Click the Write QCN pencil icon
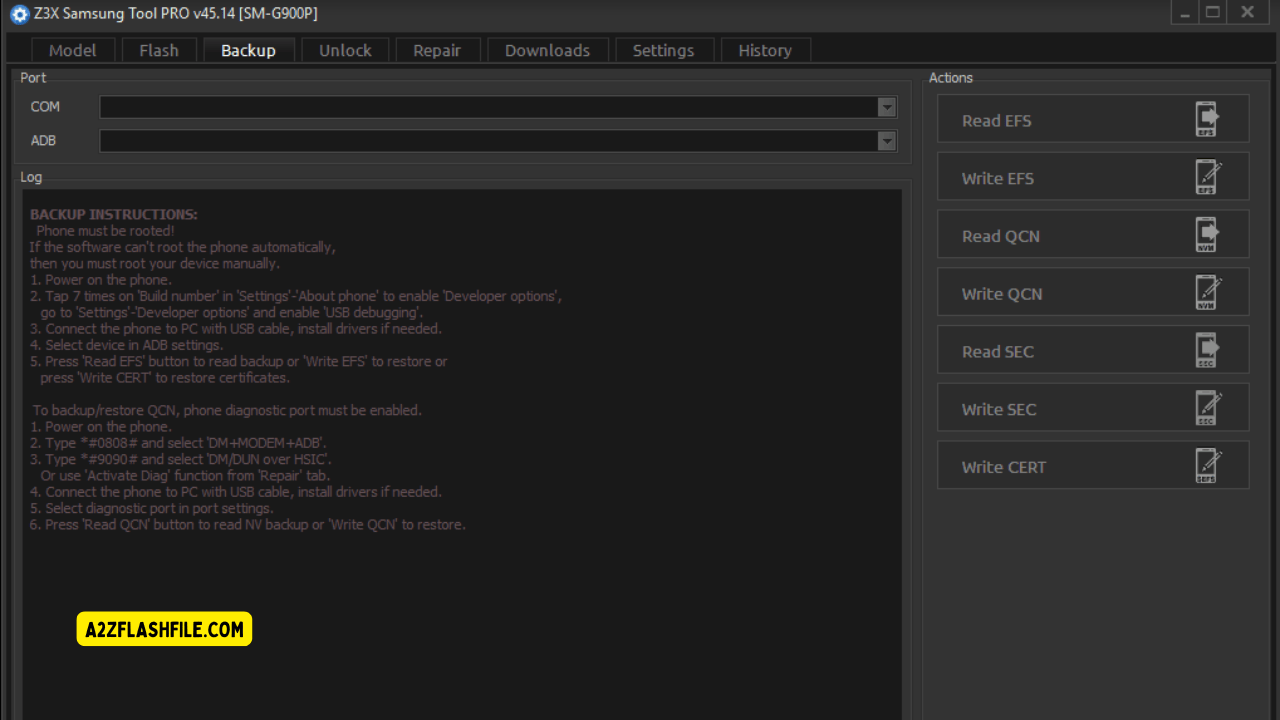This screenshot has height=720, width=1280. 1207,293
